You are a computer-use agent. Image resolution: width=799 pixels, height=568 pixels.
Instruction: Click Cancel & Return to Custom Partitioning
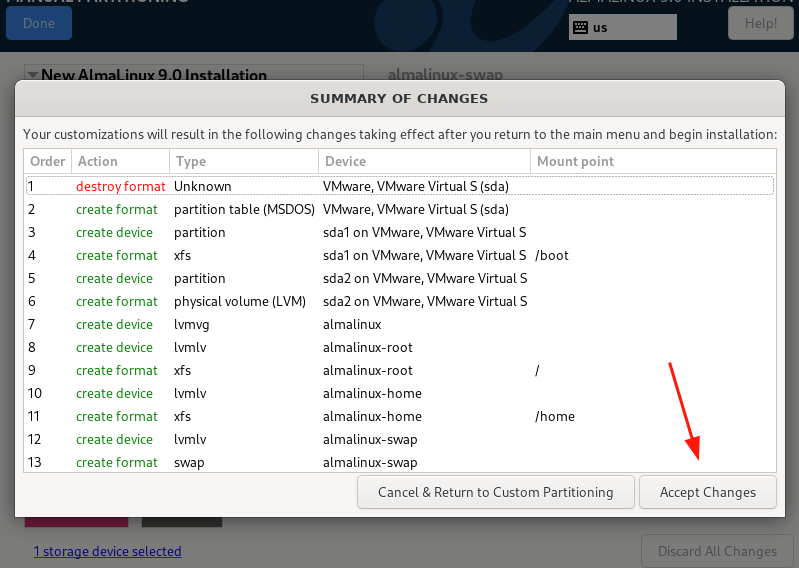point(496,492)
